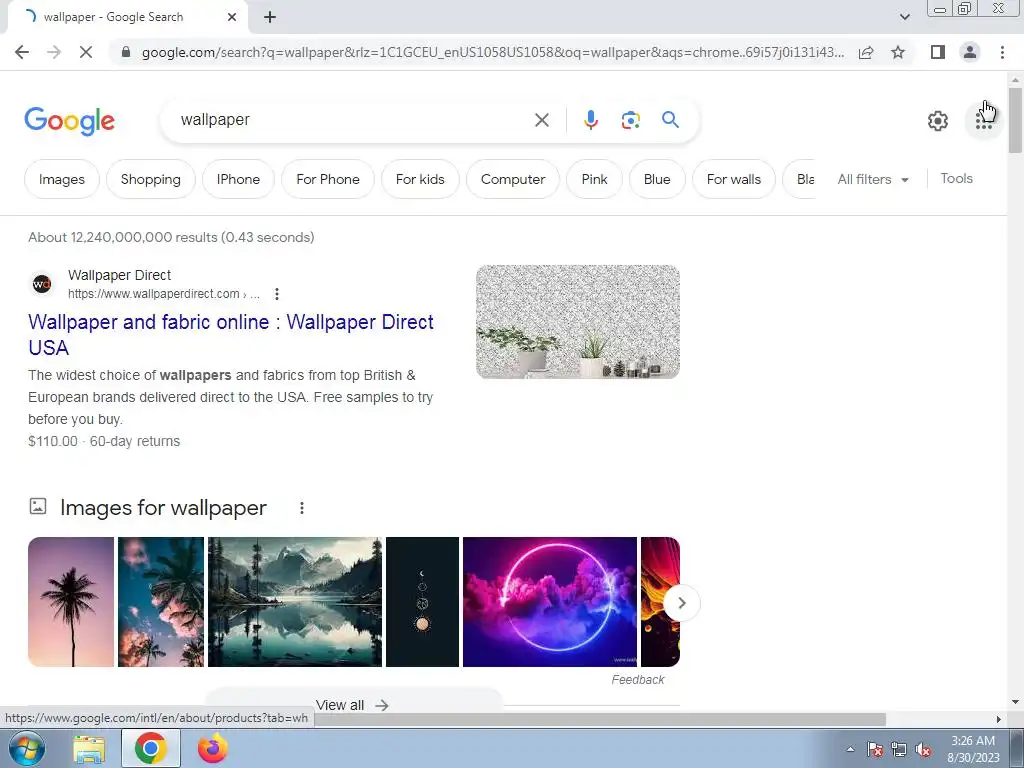1024x768 pixels.
Task: Click the muted volume tray icon
Action: (923, 750)
